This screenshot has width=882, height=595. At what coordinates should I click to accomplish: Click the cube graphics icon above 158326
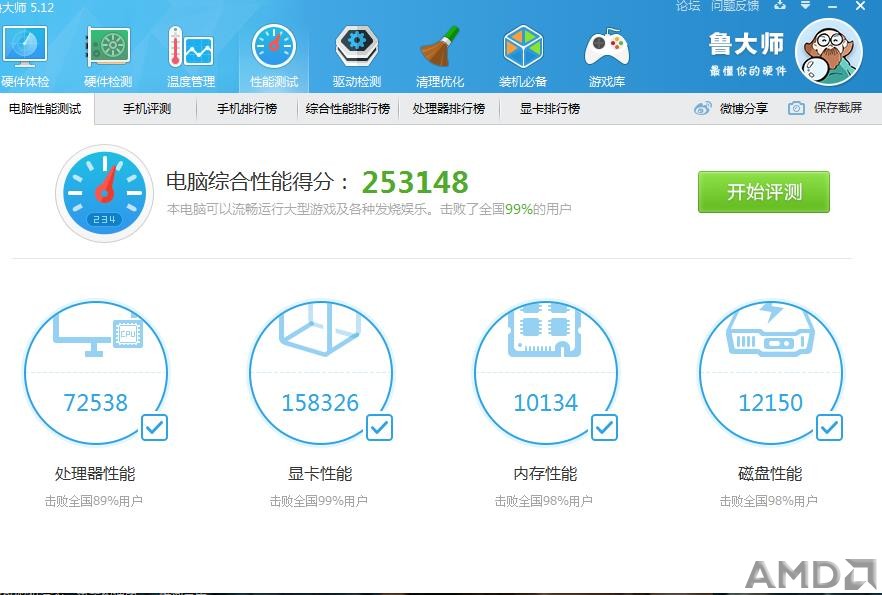point(320,331)
